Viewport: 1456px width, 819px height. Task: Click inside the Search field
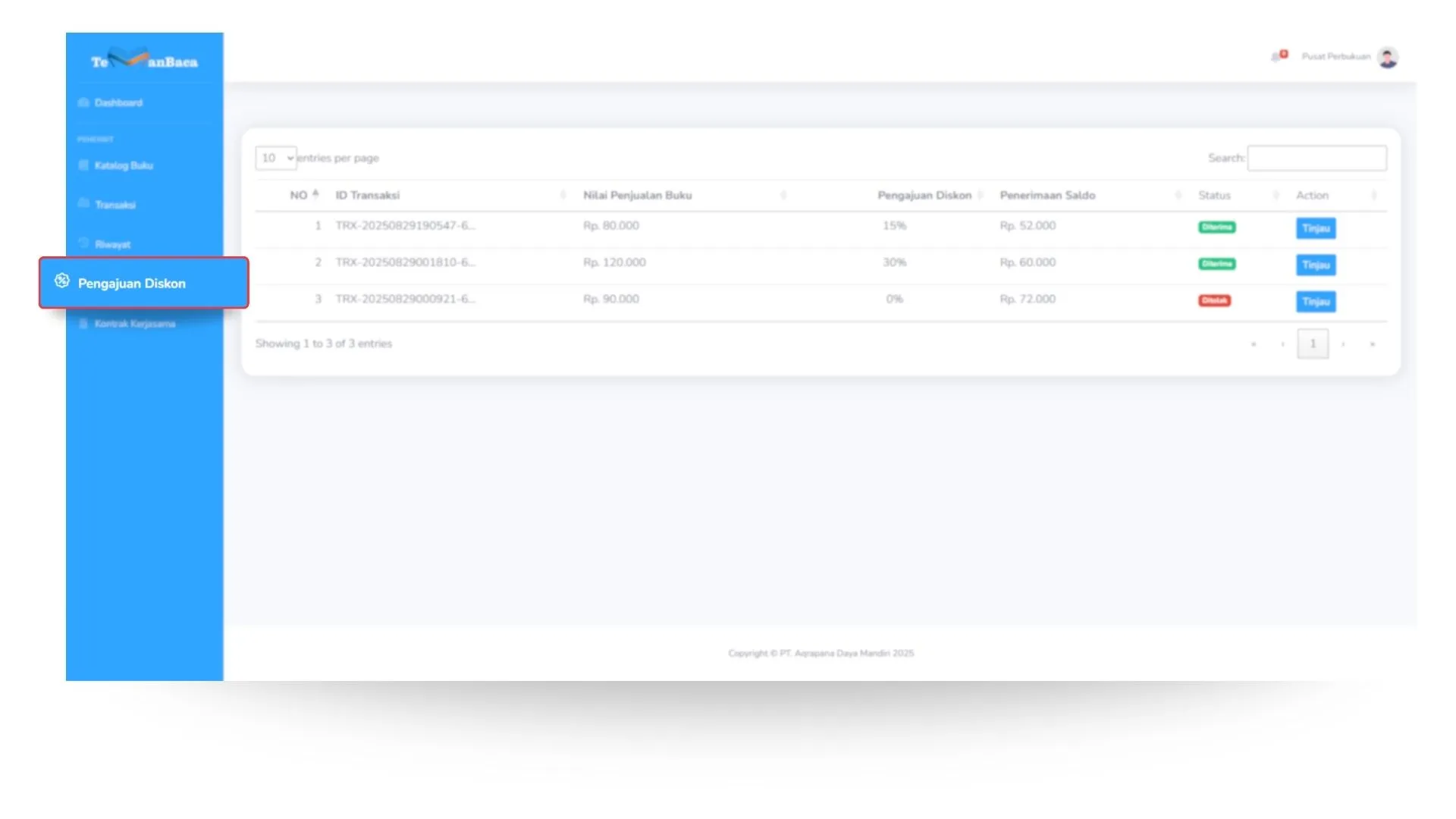point(1317,158)
